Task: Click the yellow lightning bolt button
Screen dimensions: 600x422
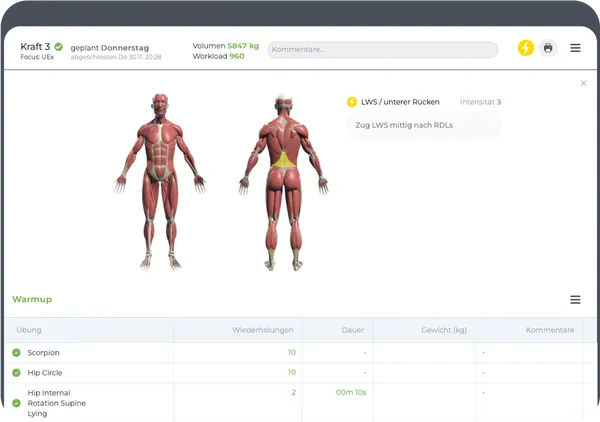Action: 526,48
